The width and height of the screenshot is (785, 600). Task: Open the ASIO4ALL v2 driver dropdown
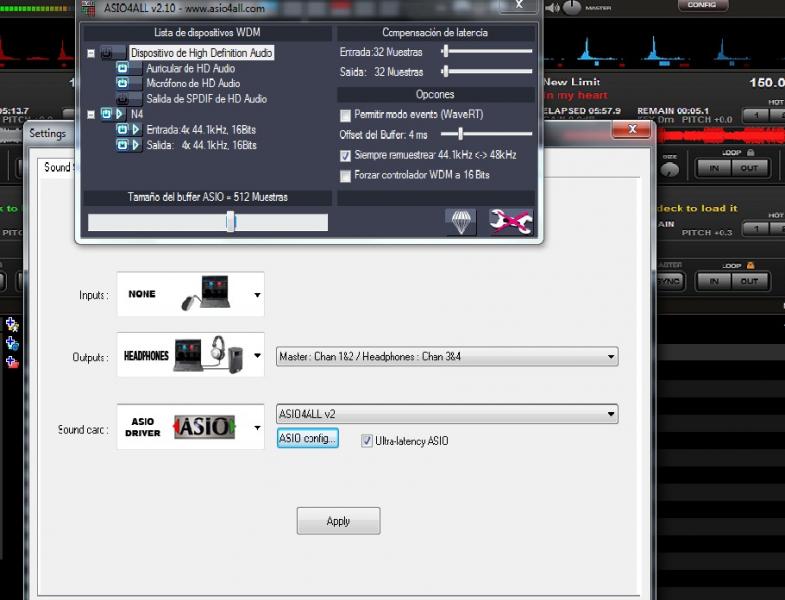coord(447,414)
